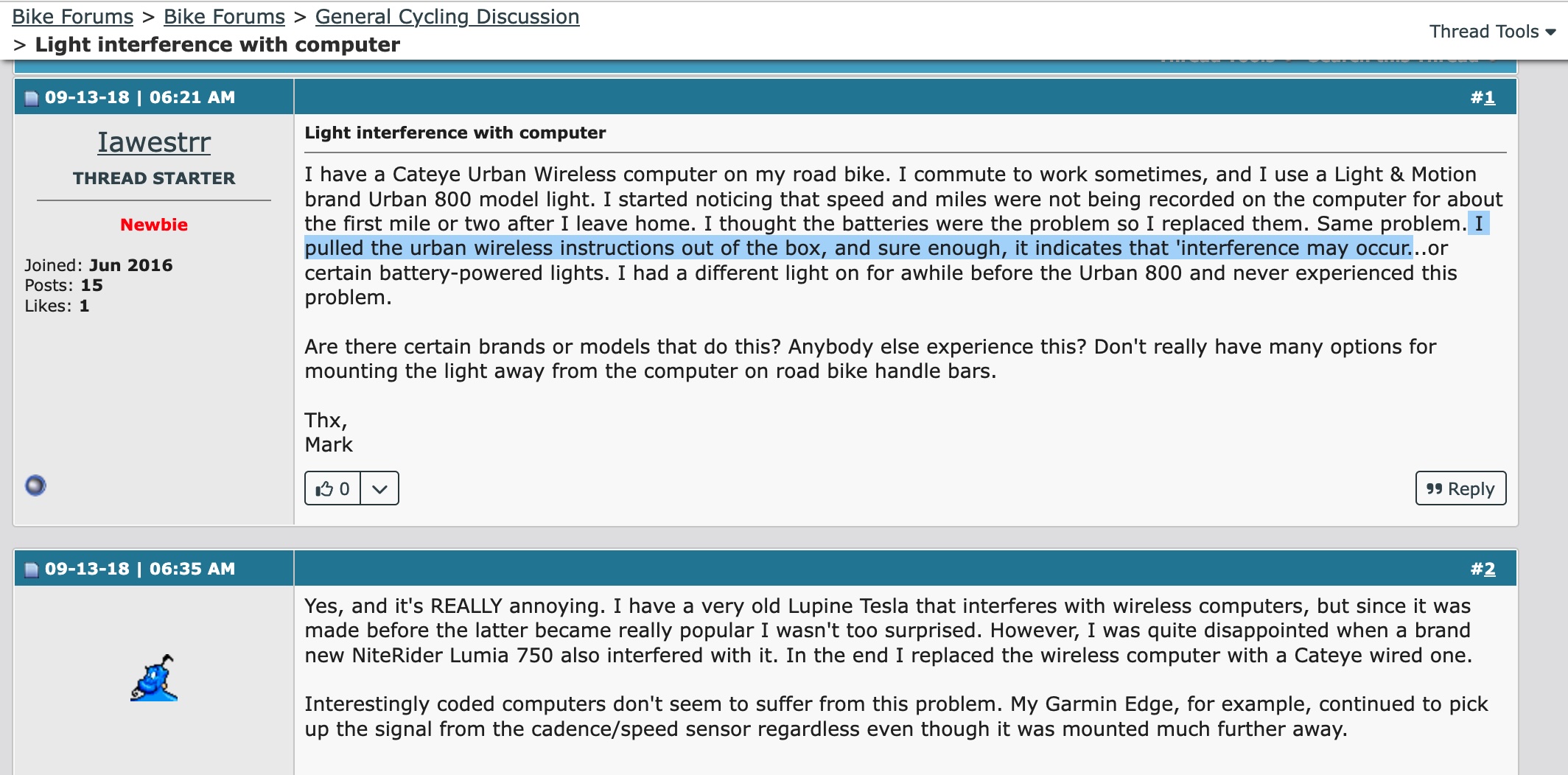Image resolution: width=1568 pixels, height=775 pixels.
Task: Expand the chevron next to the like count
Action: pos(379,488)
